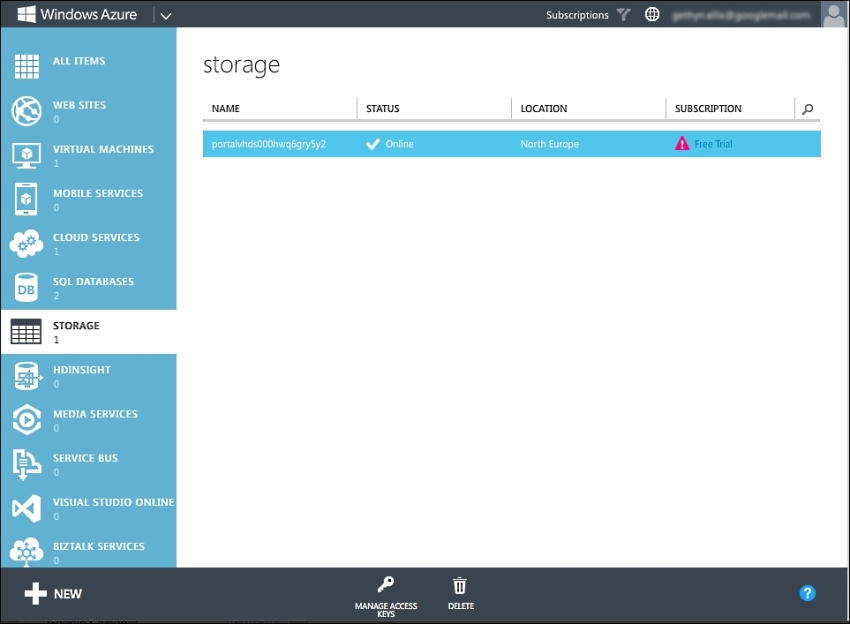The width and height of the screenshot is (850, 624).
Task: Click the user avatar icon
Action: [834, 14]
